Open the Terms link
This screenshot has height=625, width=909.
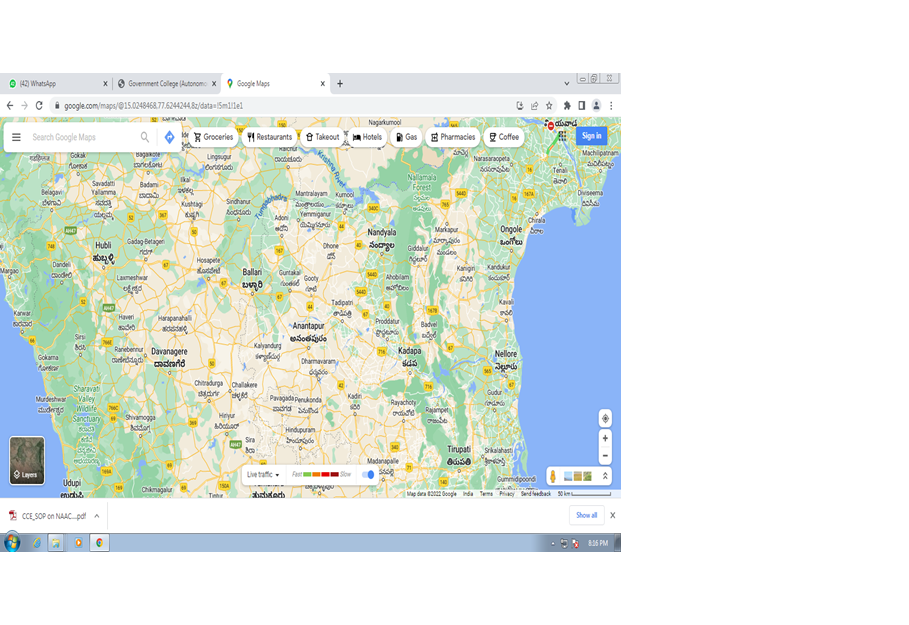(x=486, y=494)
